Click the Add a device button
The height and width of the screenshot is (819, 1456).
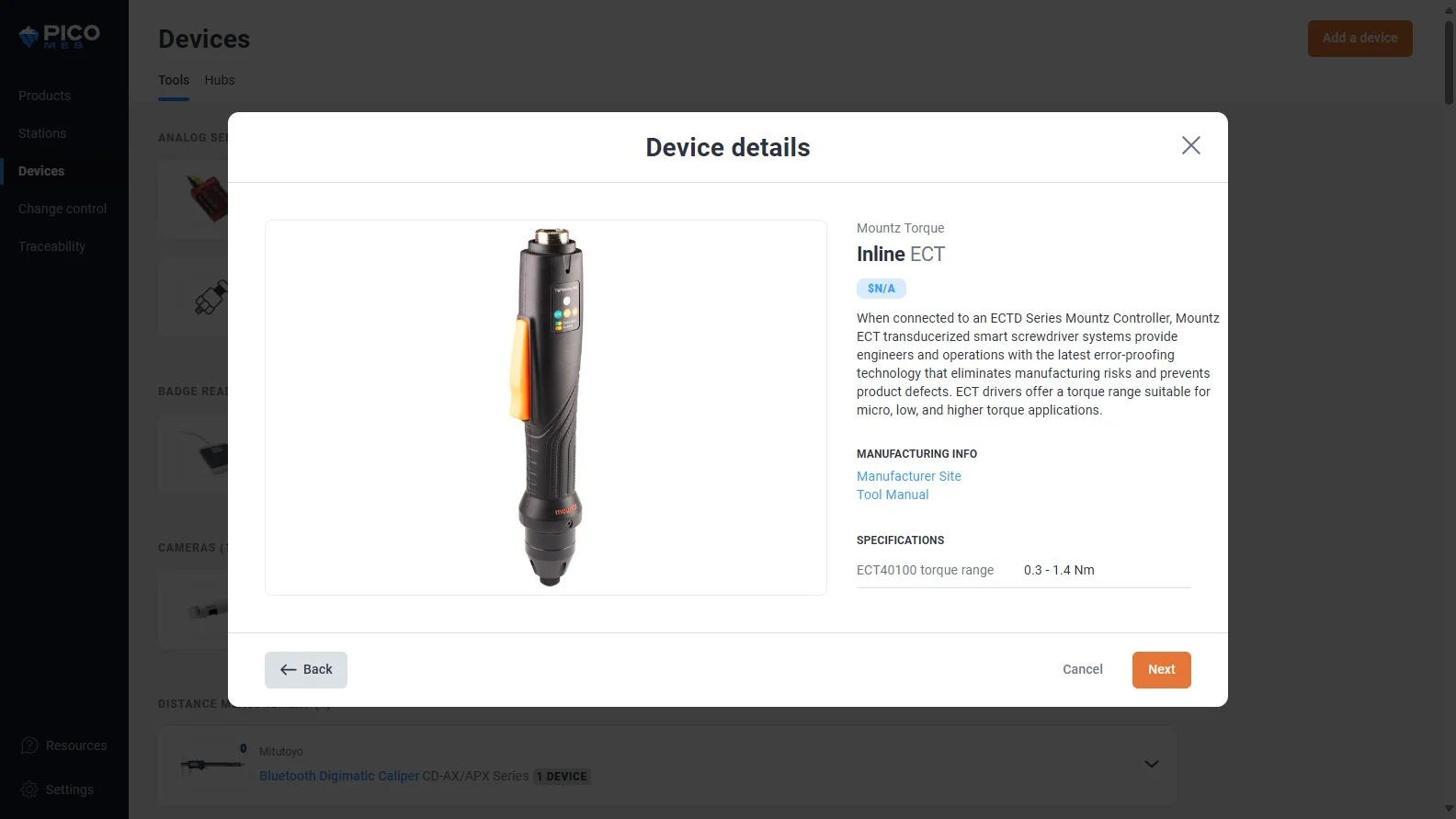pos(1359,38)
